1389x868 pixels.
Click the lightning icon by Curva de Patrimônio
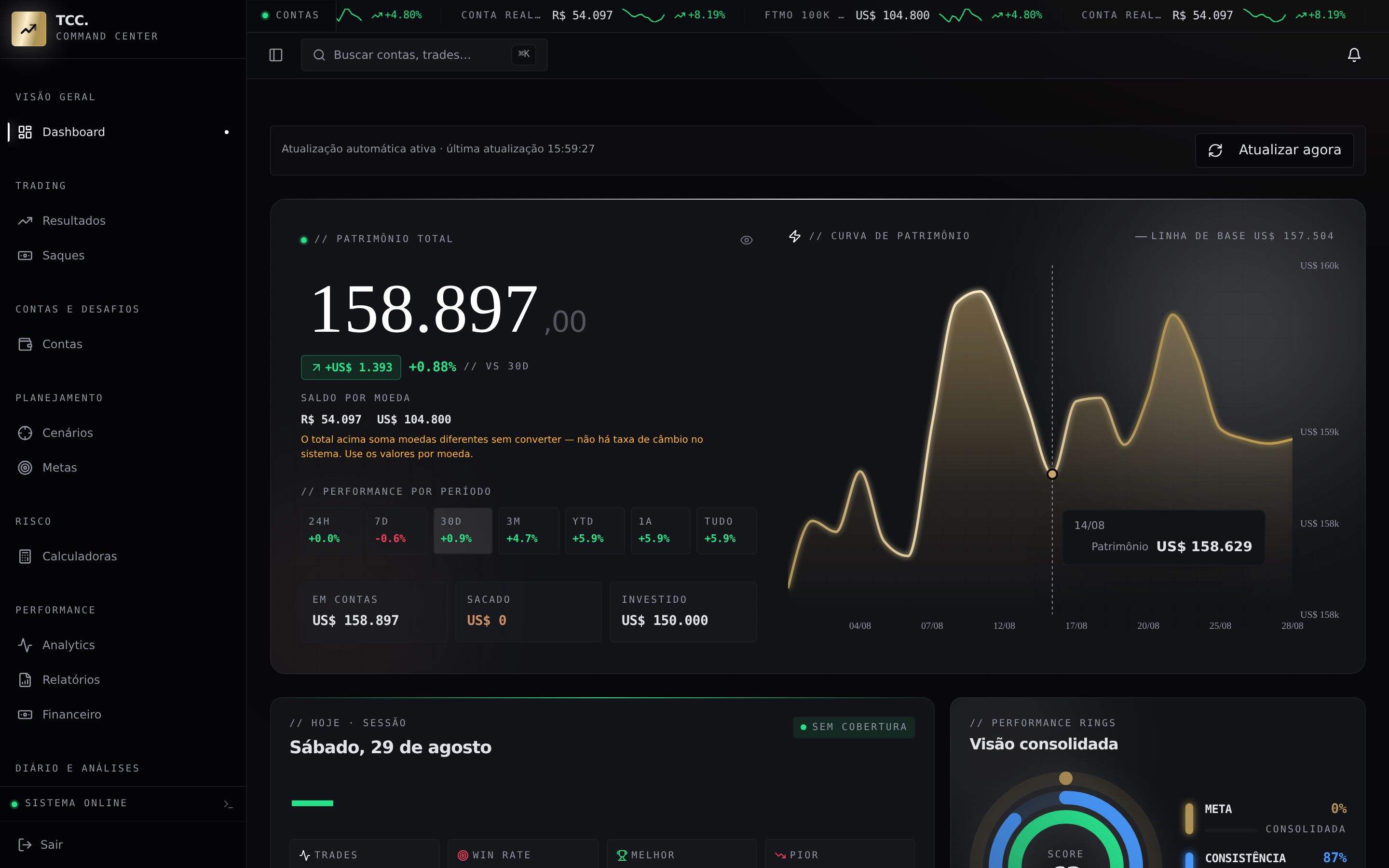point(794,236)
